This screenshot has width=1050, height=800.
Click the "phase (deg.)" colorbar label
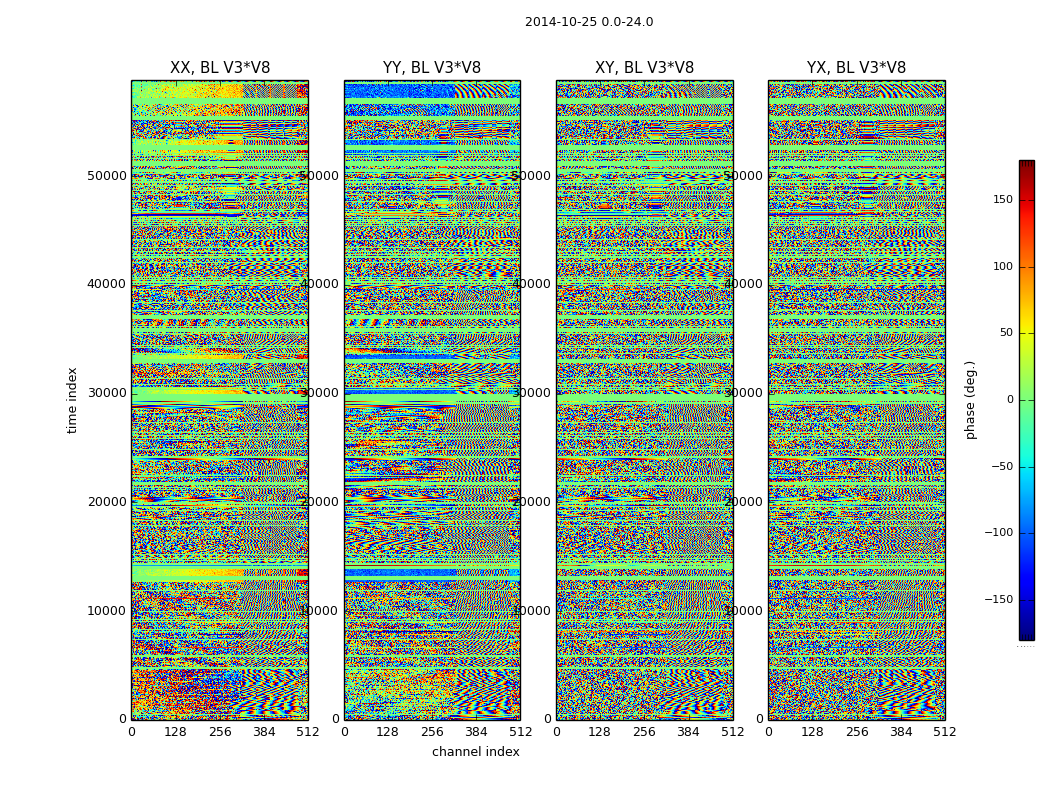tap(970, 400)
